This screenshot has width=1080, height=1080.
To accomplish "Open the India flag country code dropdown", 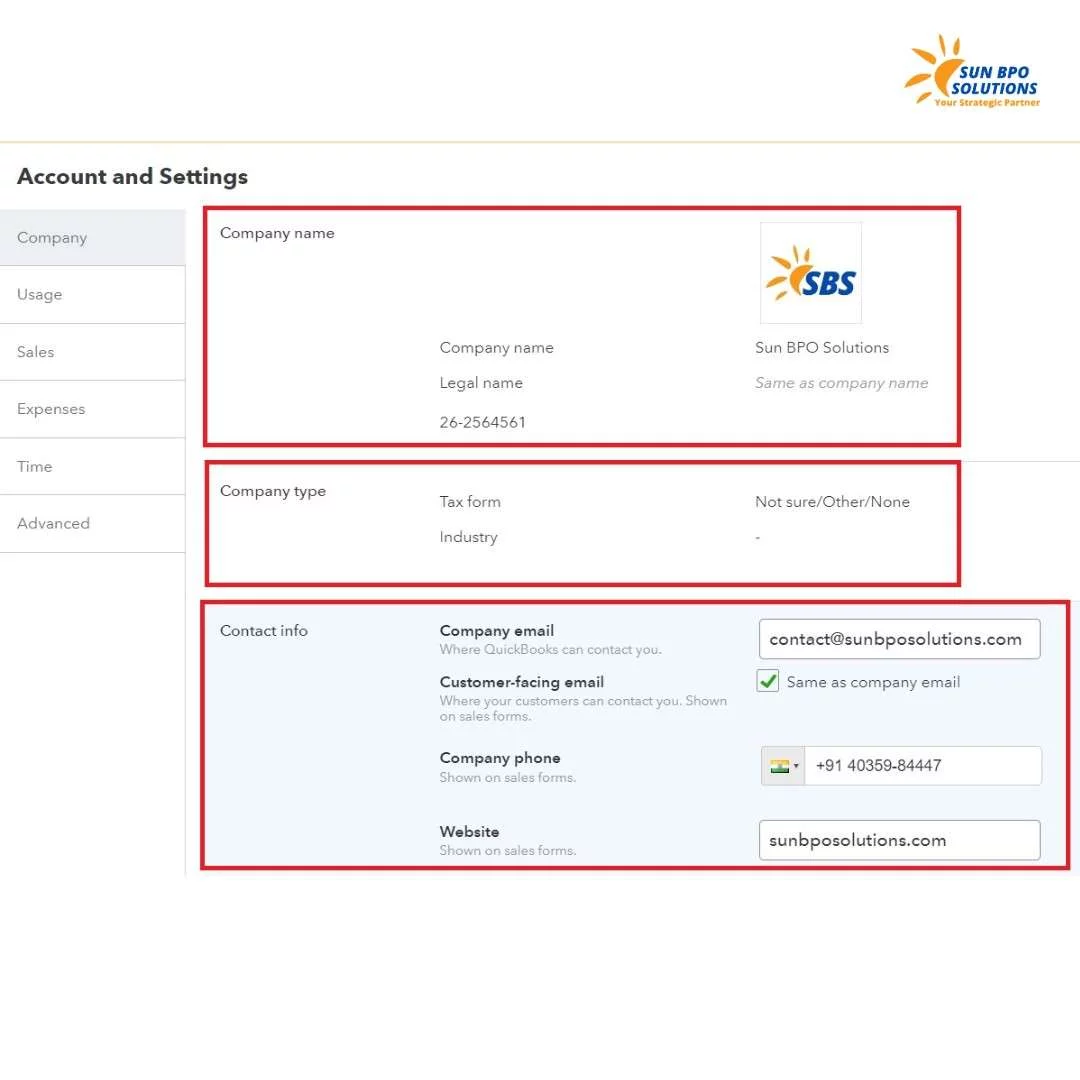I will point(783,766).
